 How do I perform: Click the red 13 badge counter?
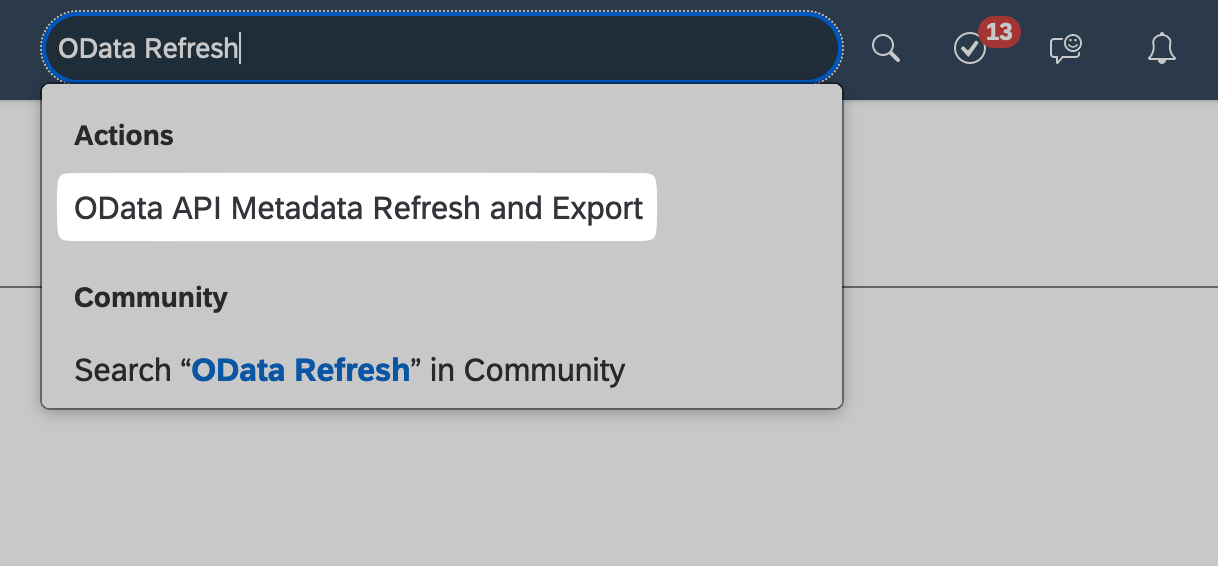tap(999, 32)
